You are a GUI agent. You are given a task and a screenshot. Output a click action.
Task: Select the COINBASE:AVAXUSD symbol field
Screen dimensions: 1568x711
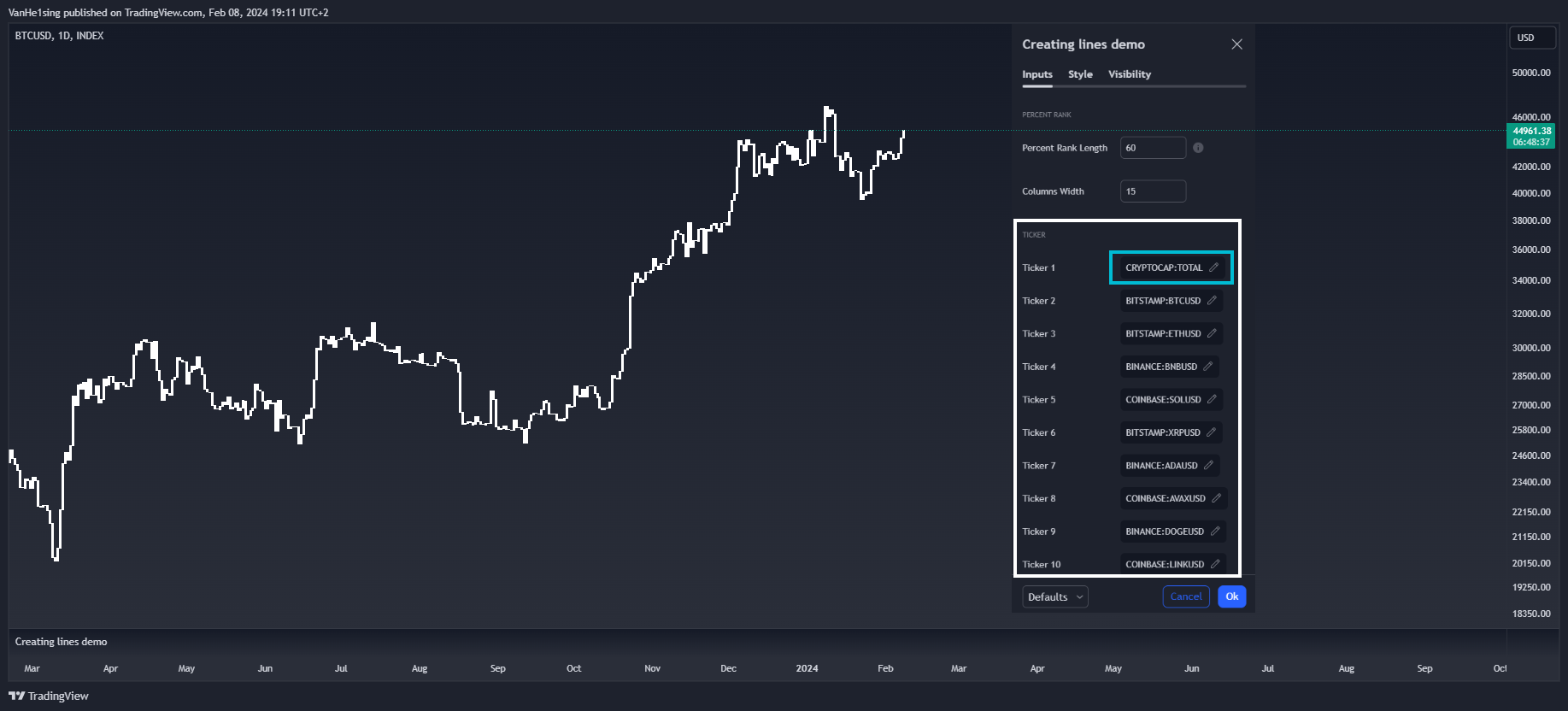coord(1174,498)
